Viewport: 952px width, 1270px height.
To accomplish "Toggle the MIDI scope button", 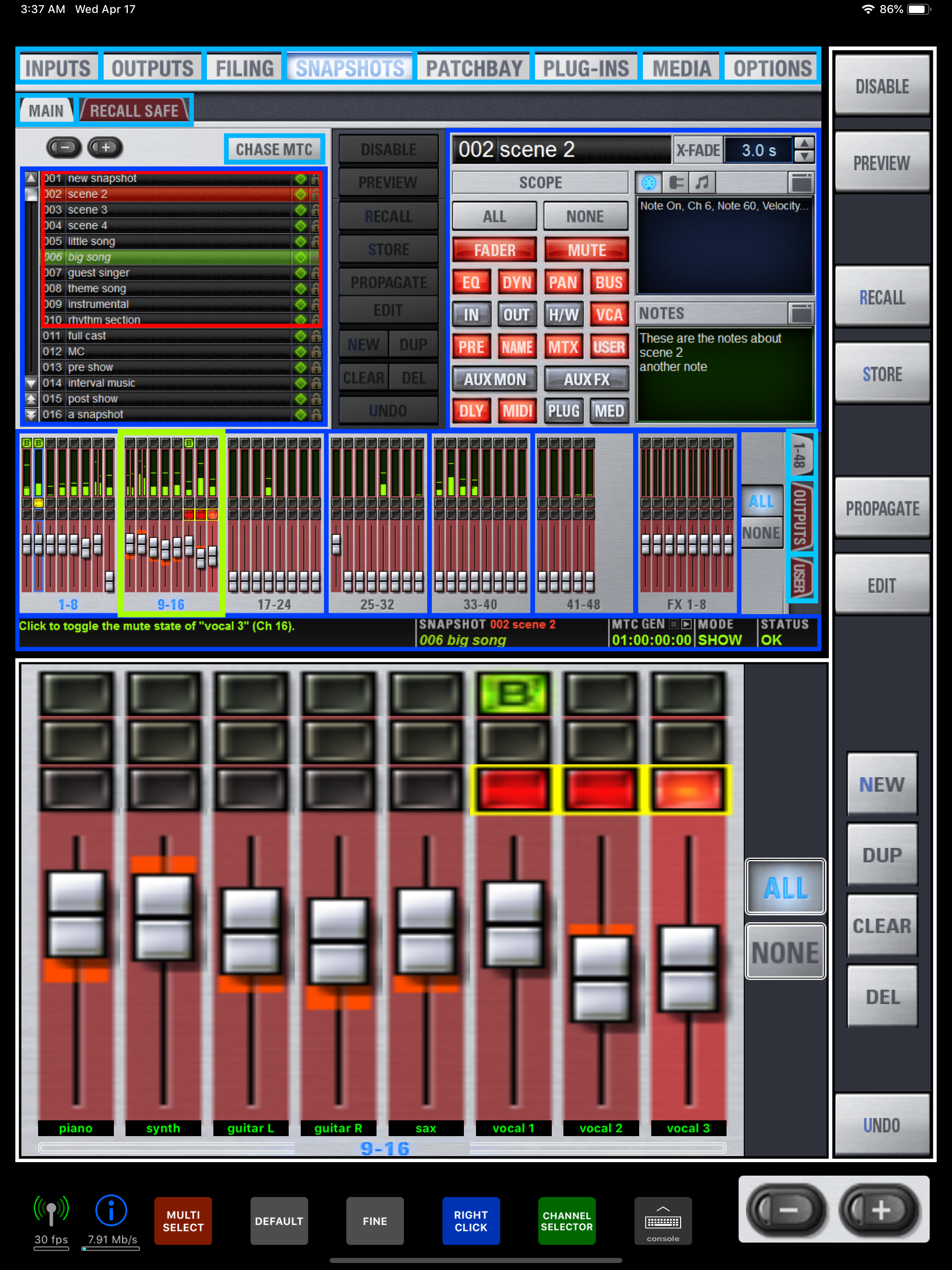I will click(x=517, y=411).
